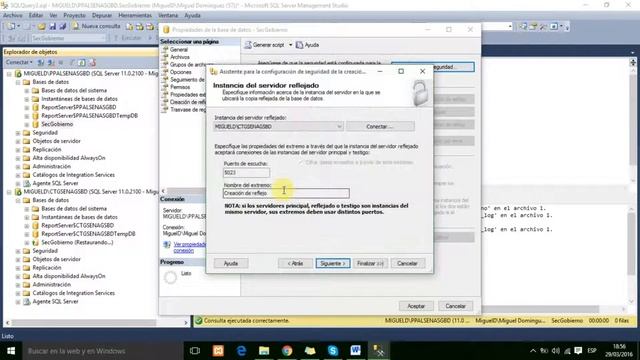Open Microsoft Edge from the taskbar
This screenshot has height=360, width=640.
(241, 351)
